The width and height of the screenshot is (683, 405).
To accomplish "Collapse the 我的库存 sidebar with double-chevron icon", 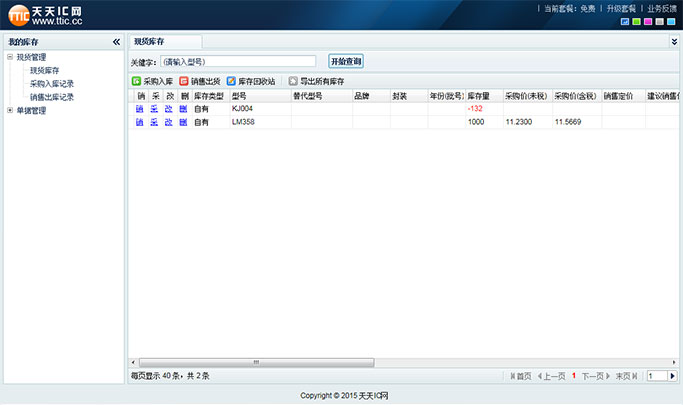I will click(116, 42).
